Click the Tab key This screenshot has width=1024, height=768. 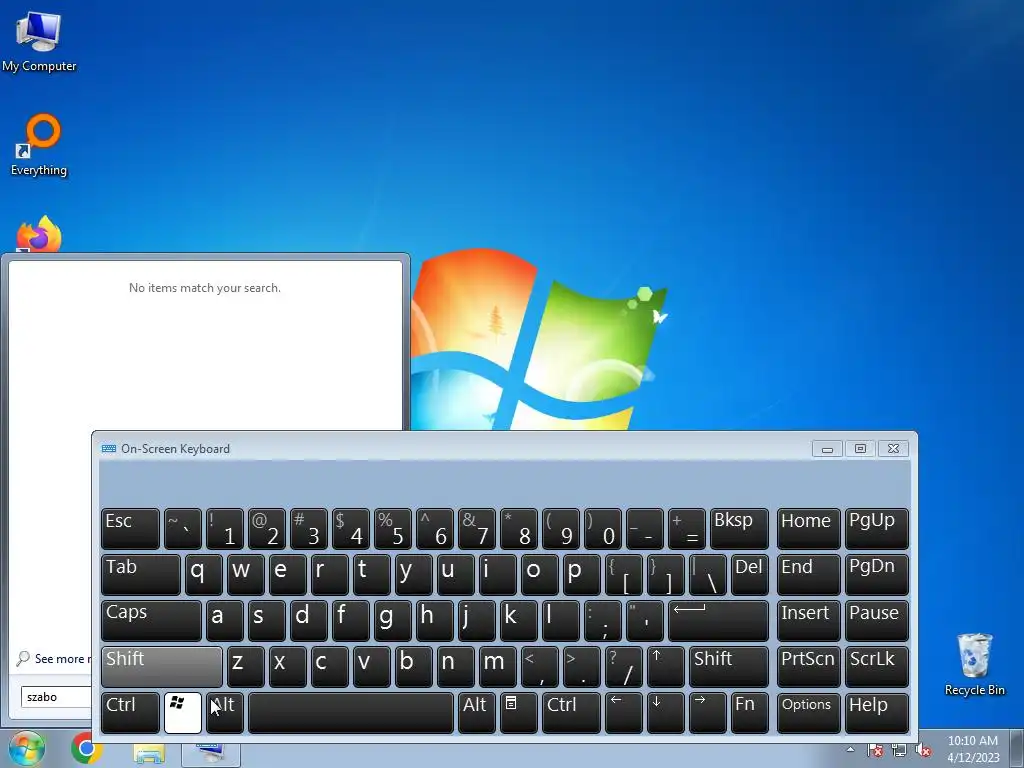tap(141, 575)
